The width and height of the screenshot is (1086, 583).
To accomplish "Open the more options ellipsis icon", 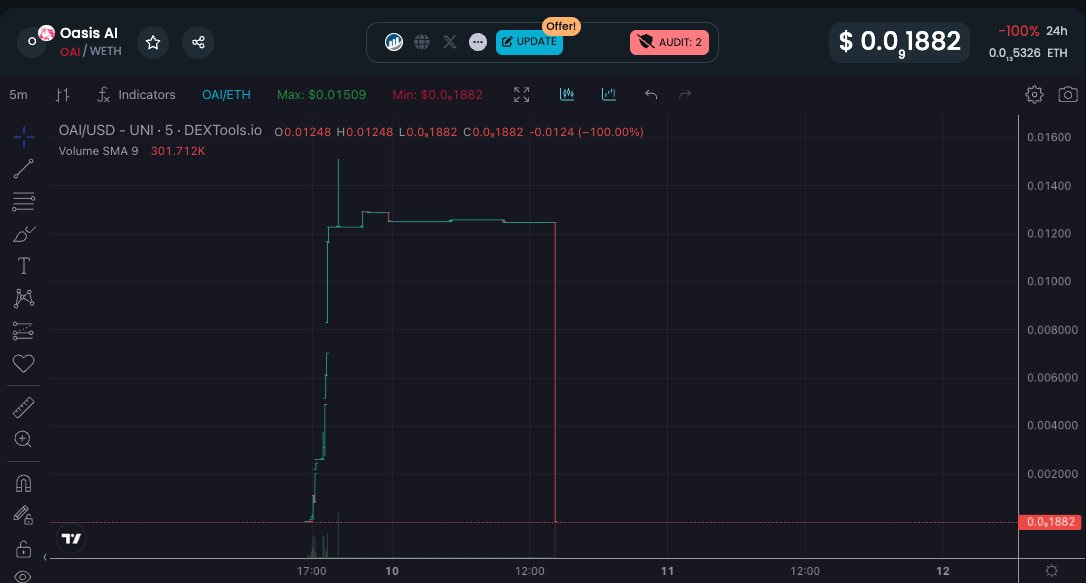I will (x=478, y=42).
